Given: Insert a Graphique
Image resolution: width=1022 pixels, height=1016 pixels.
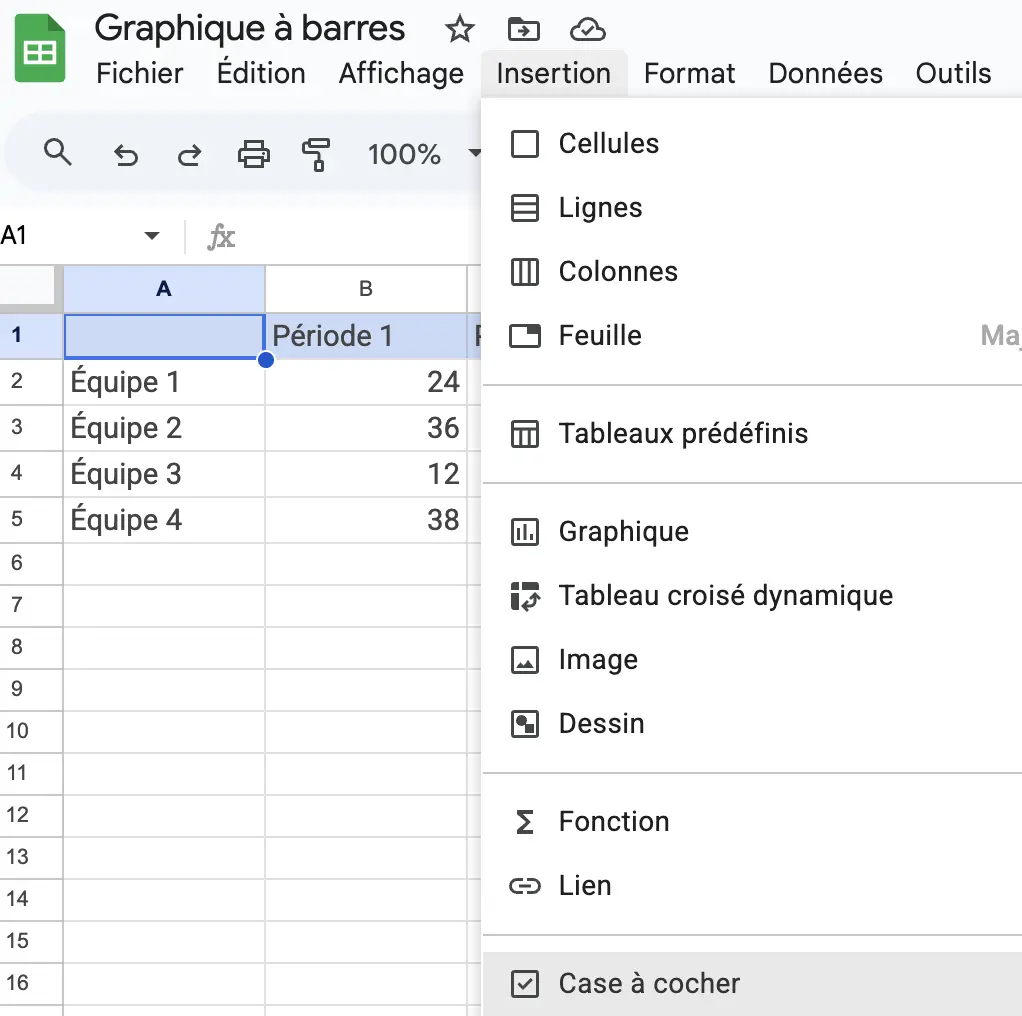Looking at the screenshot, I should [x=752, y=531].
